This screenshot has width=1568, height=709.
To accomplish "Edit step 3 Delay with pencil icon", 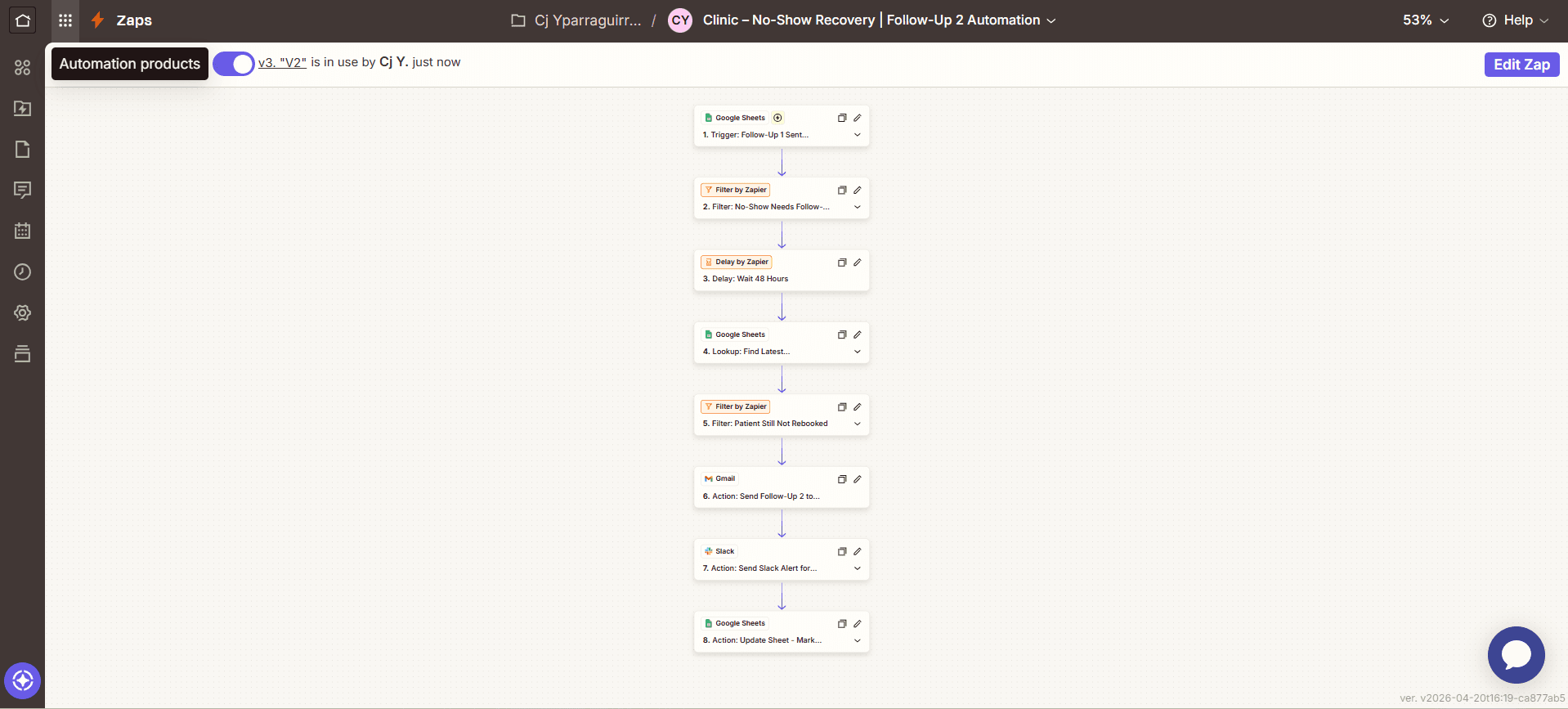I will click(x=858, y=263).
